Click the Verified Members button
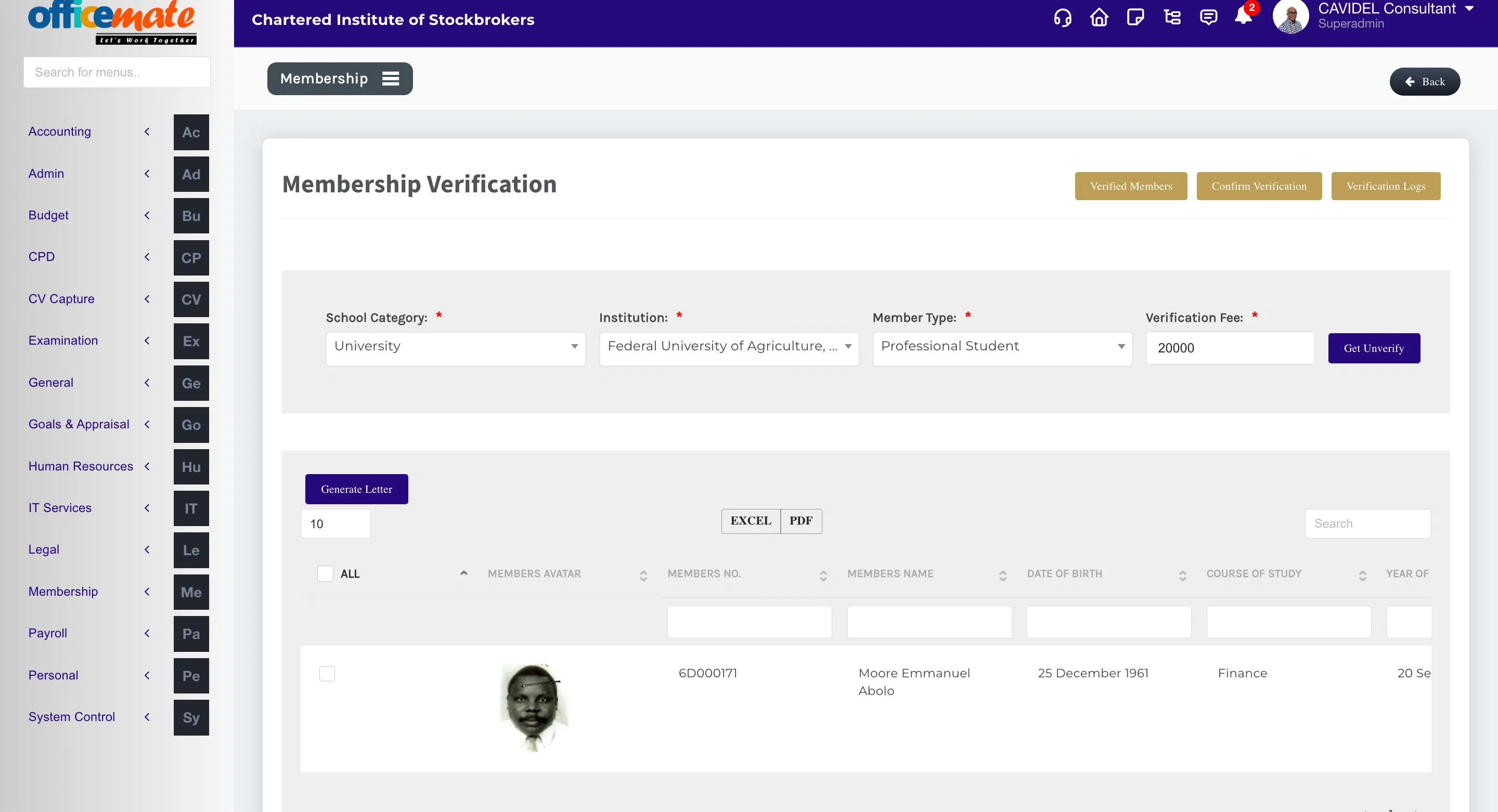 click(x=1130, y=187)
